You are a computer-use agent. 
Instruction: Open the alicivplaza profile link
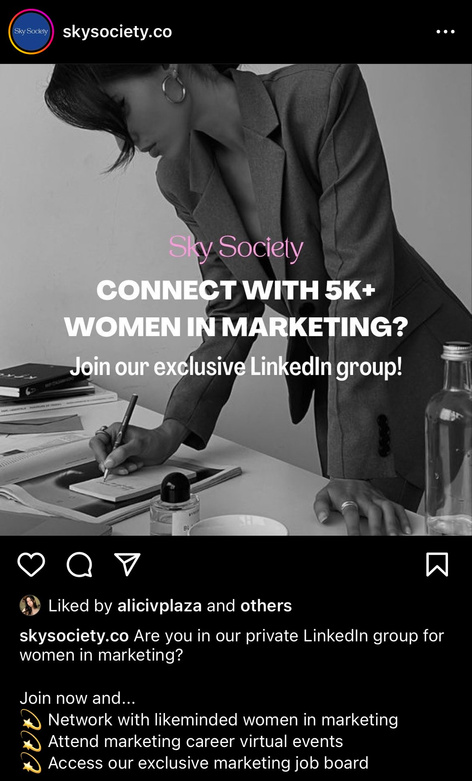[x=159, y=606]
